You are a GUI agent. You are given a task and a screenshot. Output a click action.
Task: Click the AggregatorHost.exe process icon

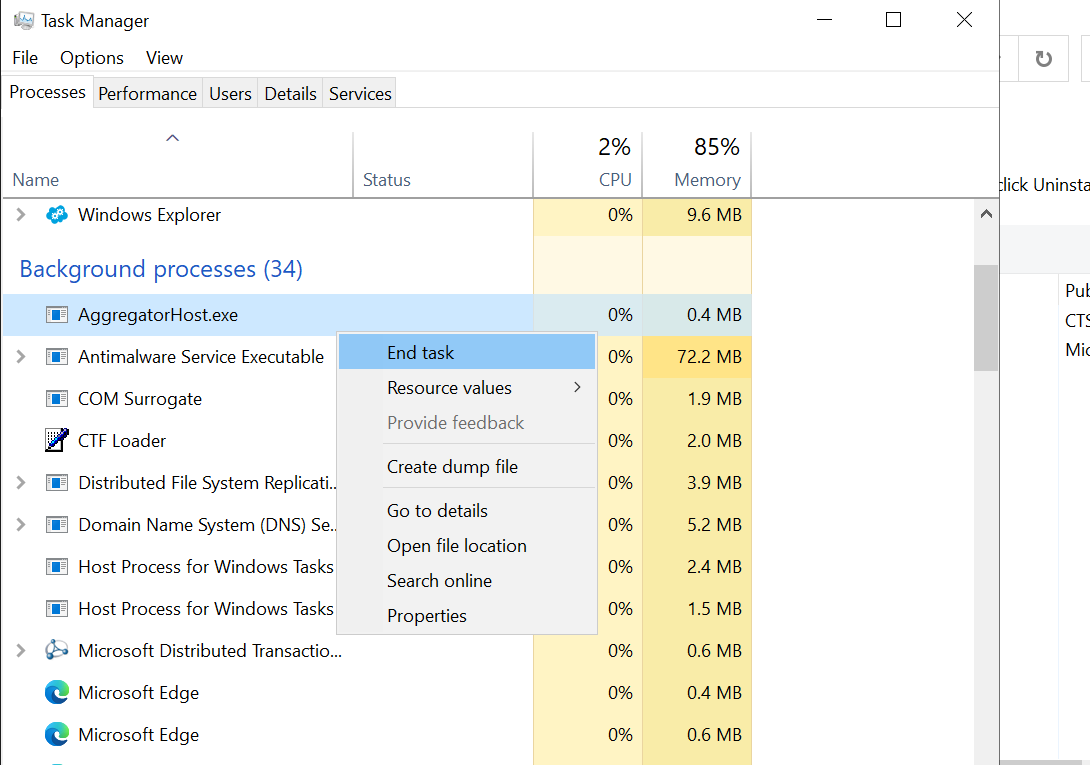tap(57, 315)
